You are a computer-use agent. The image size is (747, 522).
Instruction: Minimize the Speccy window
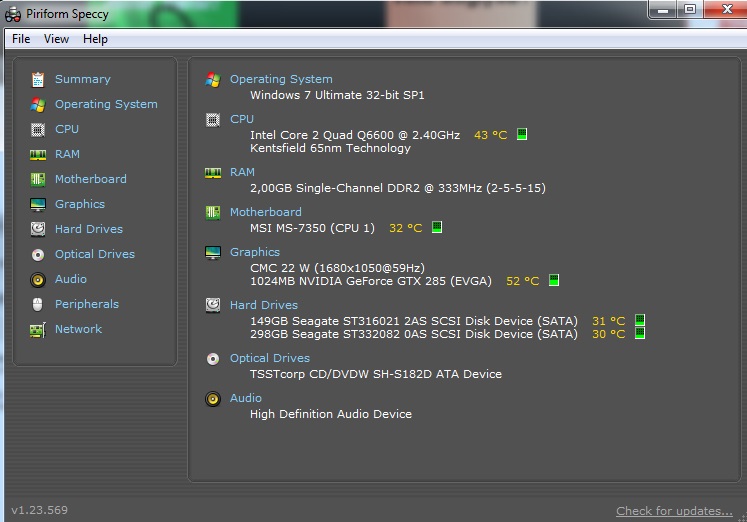coord(663,10)
